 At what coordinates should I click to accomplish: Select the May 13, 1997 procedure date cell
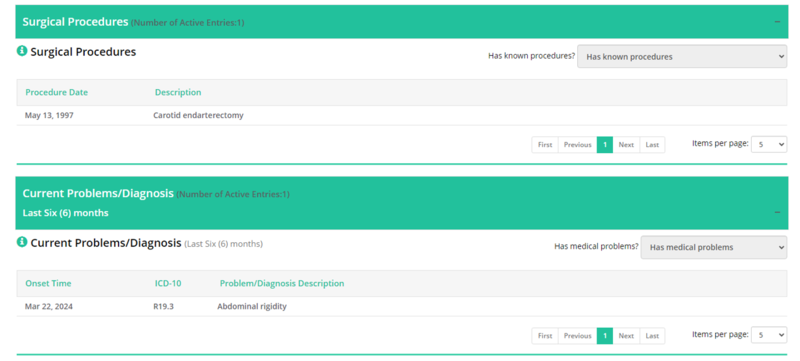(49, 115)
